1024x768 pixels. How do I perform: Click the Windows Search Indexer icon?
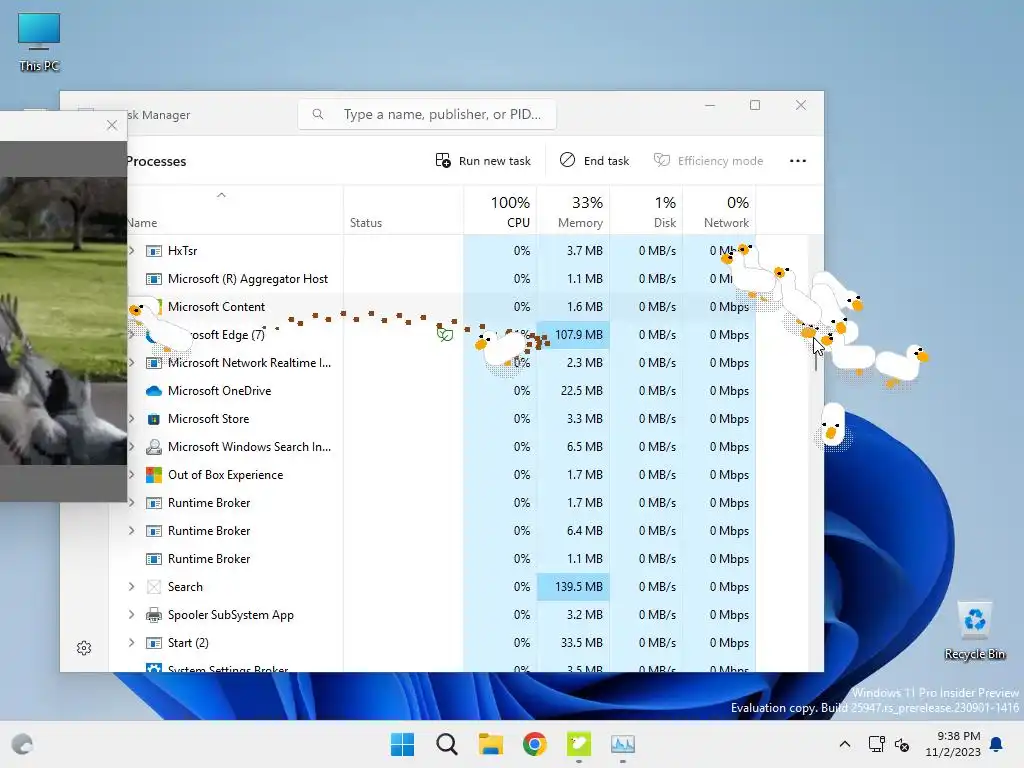153,447
